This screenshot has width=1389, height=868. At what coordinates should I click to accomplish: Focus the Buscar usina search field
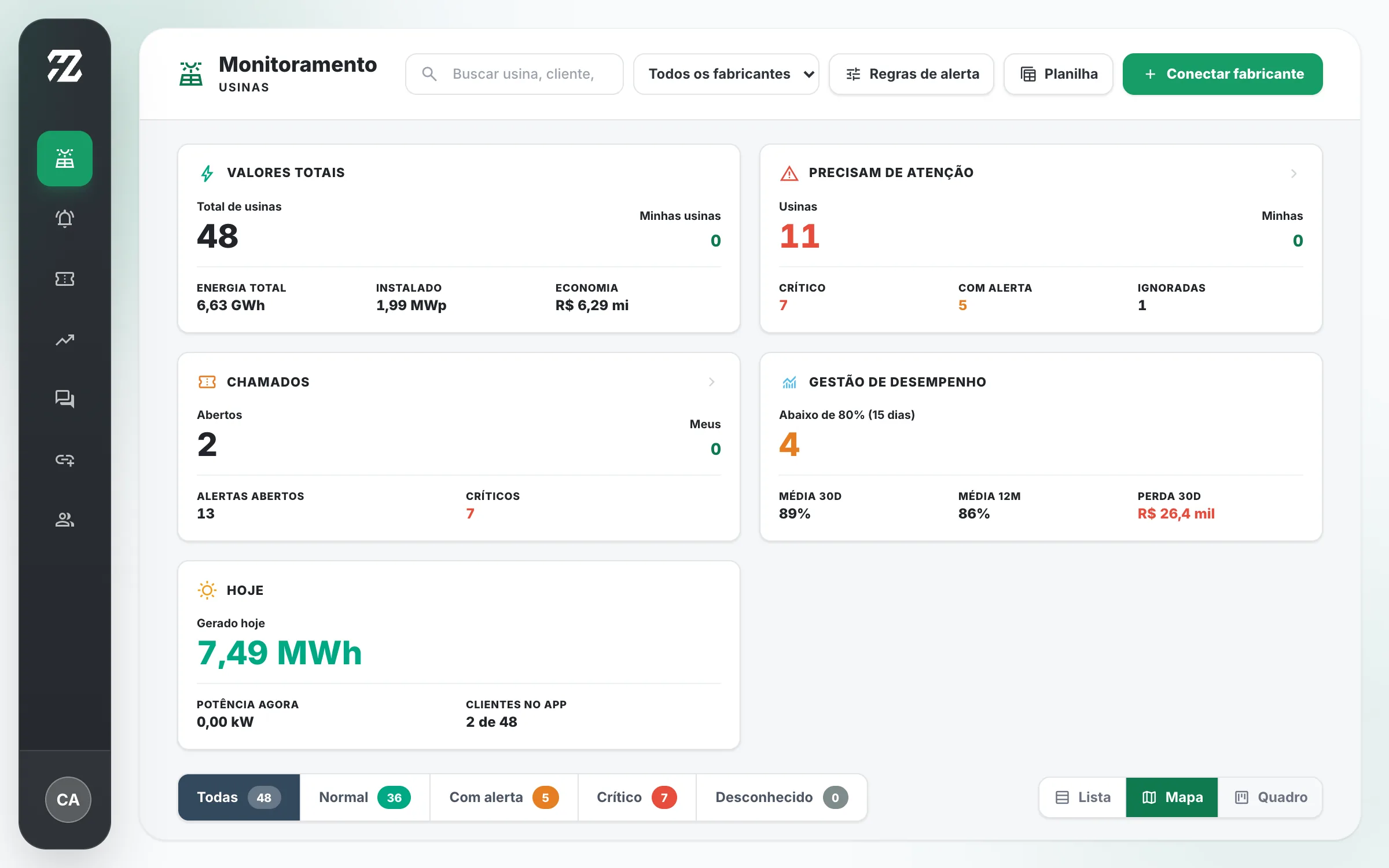[515, 74]
